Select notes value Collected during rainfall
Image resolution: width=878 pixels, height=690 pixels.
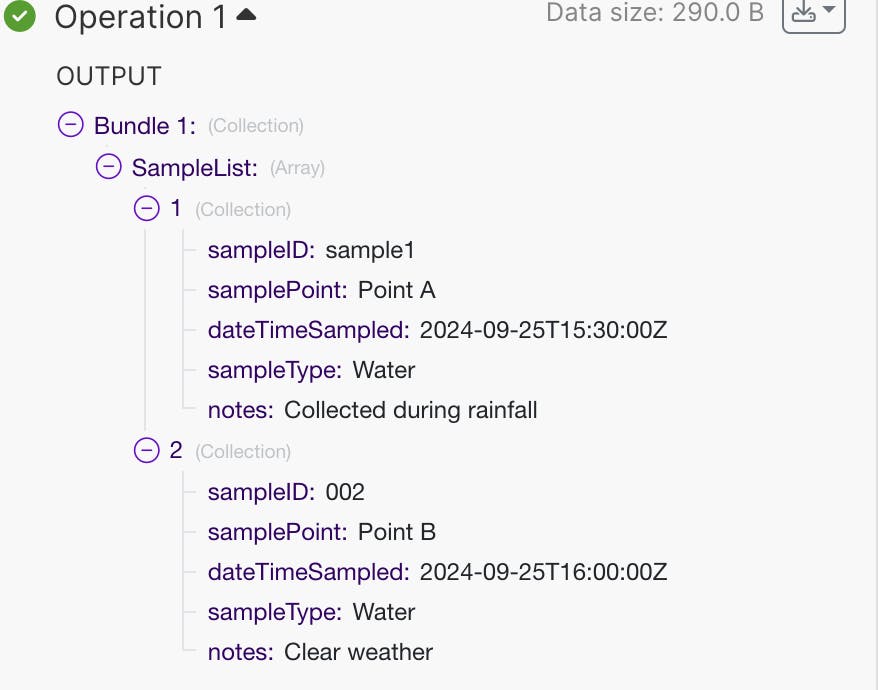click(410, 410)
